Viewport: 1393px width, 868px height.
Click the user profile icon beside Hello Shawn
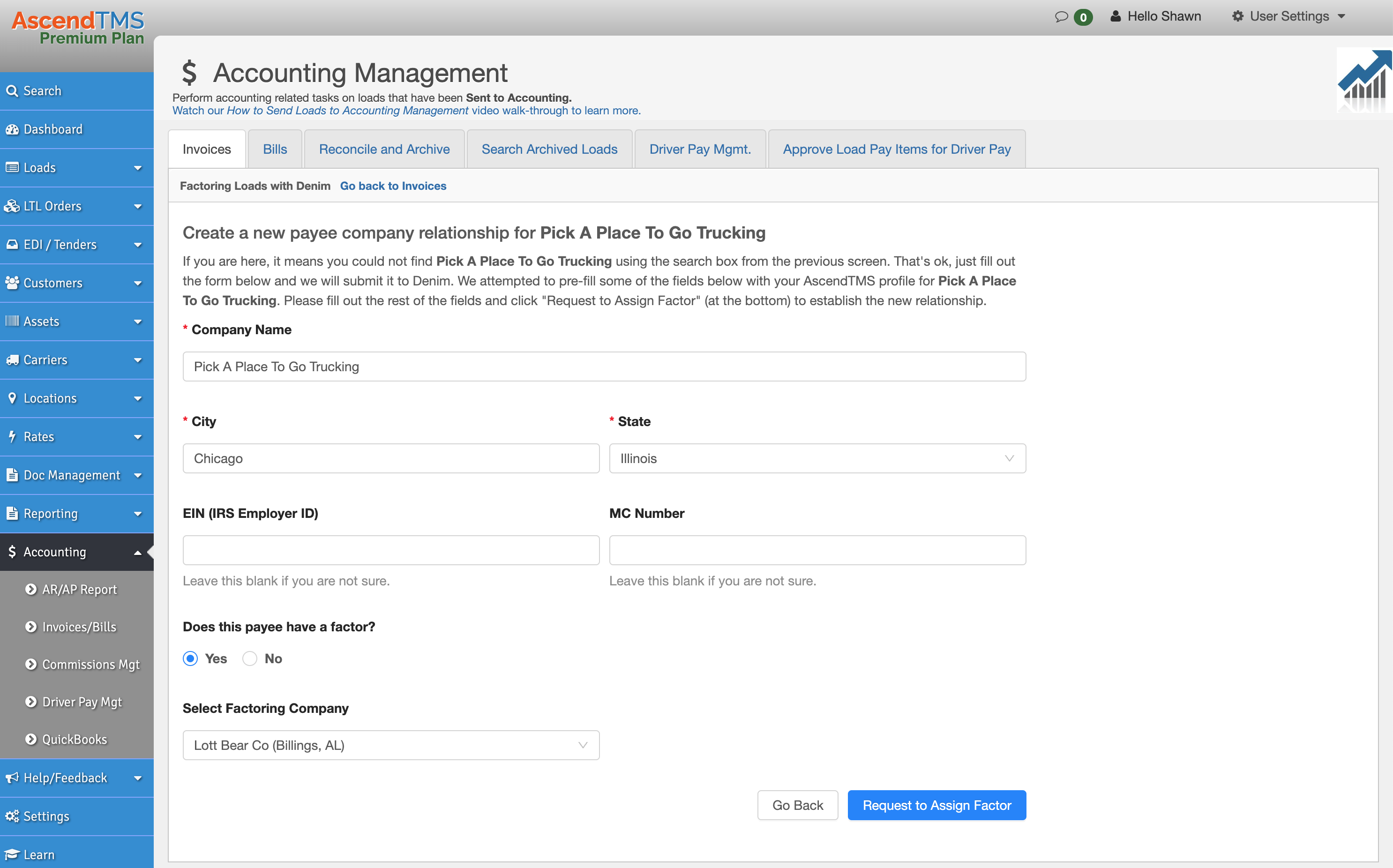click(x=1116, y=16)
